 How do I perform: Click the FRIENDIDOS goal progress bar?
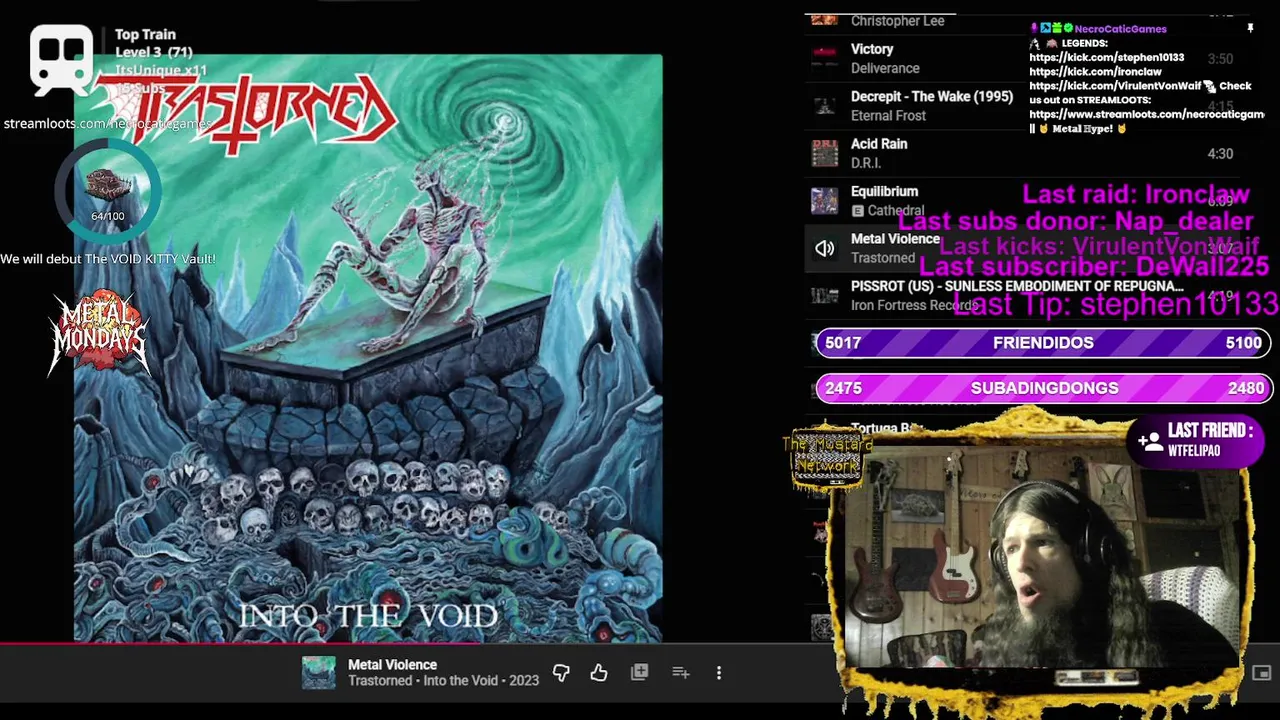point(1043,343)
